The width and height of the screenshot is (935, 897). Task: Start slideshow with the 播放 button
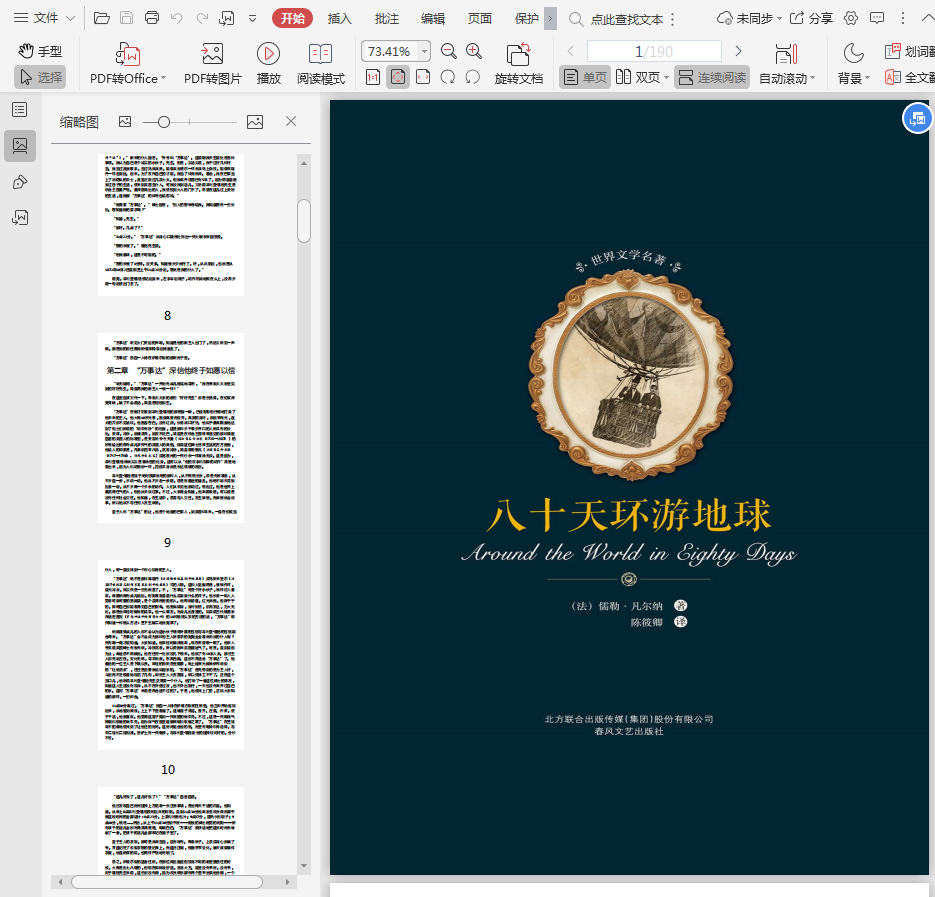[268, 54]
